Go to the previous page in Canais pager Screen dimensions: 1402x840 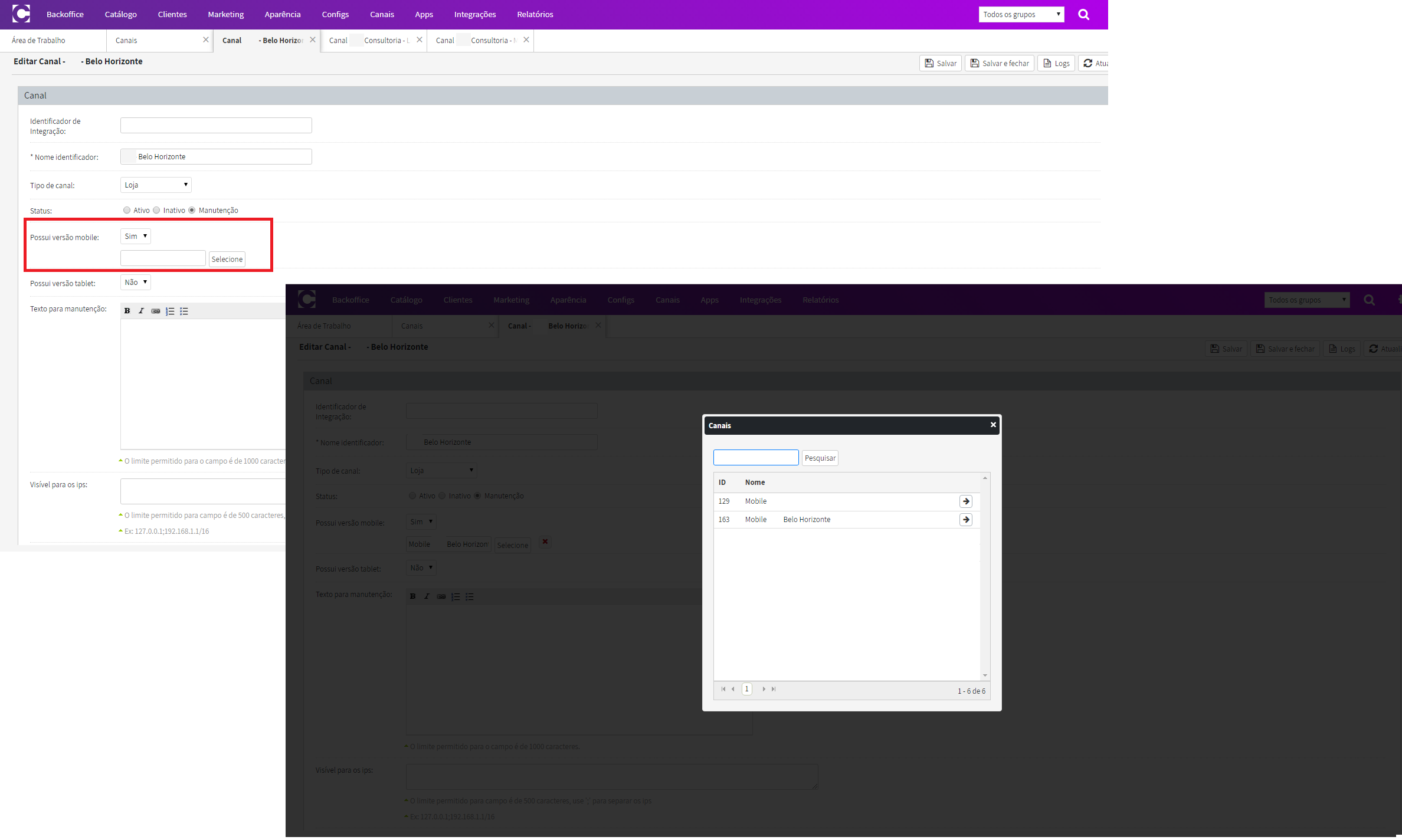click(733, 689)
